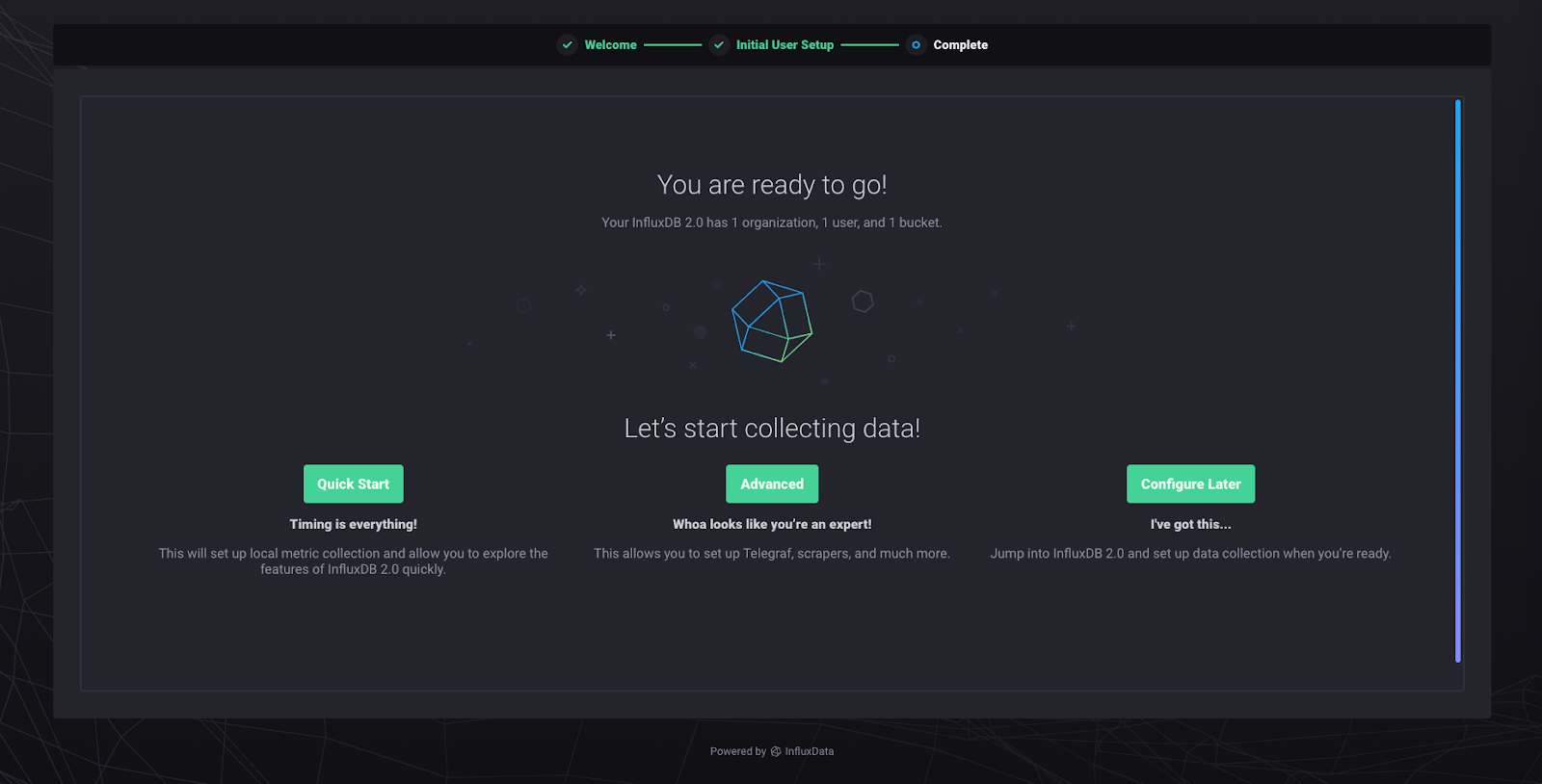Click the vertical scrollbar on the right
The width and height of the screenshot is (1542, 784).
[x=1457, y=380]
